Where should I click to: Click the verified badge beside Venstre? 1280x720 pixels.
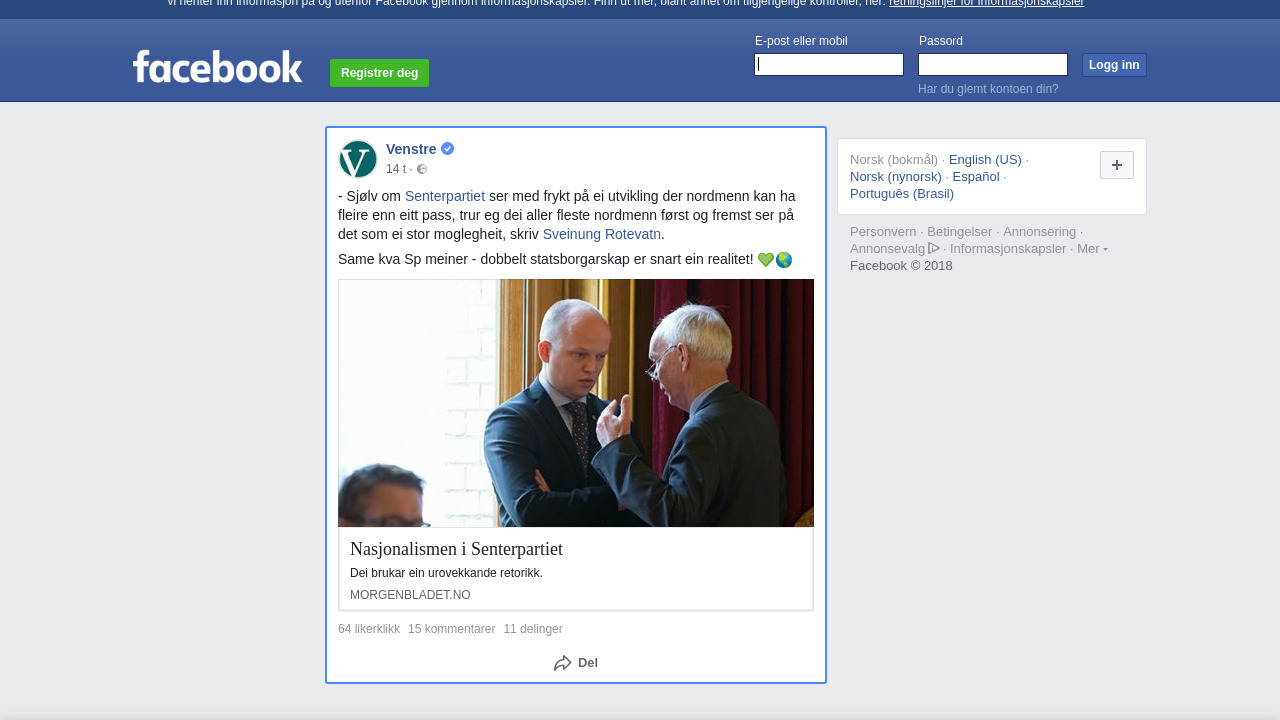tap(448, 149)
